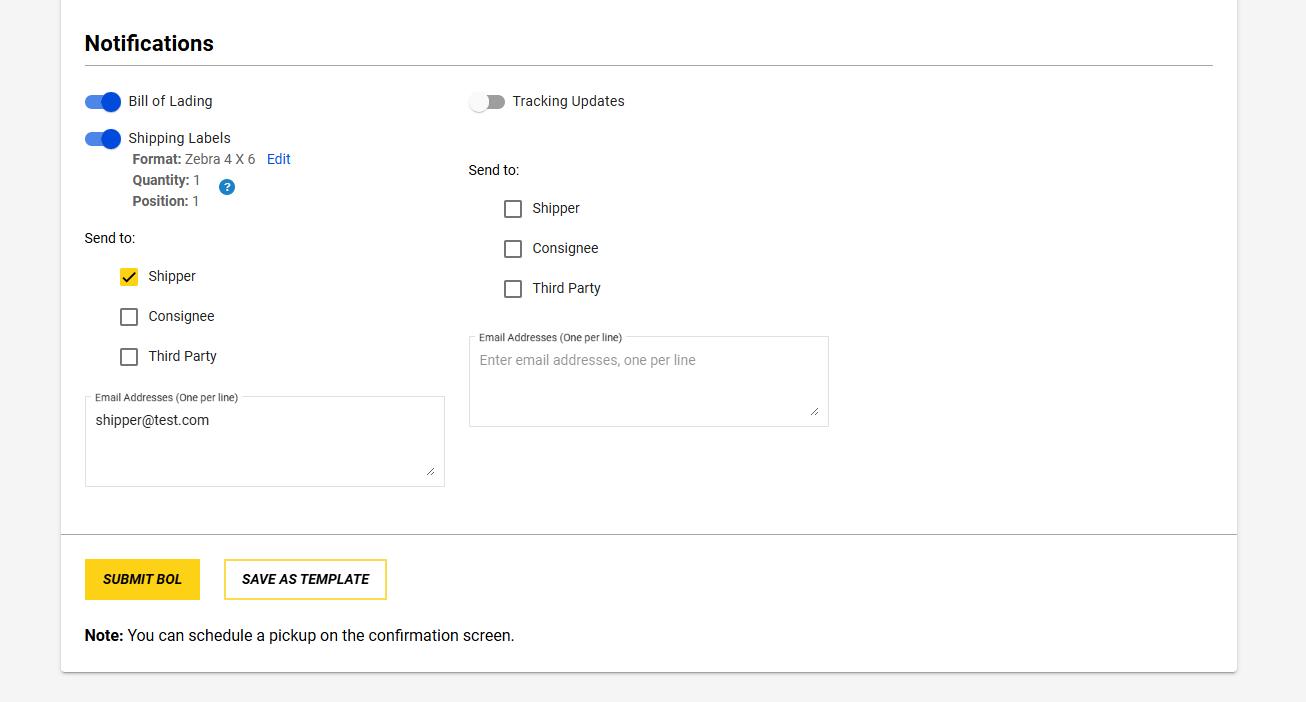The image size is (1306, 702).
Task: Check the Shipper box under Tracking Updates
Action: pyautogui.click(x=513, y=209)
